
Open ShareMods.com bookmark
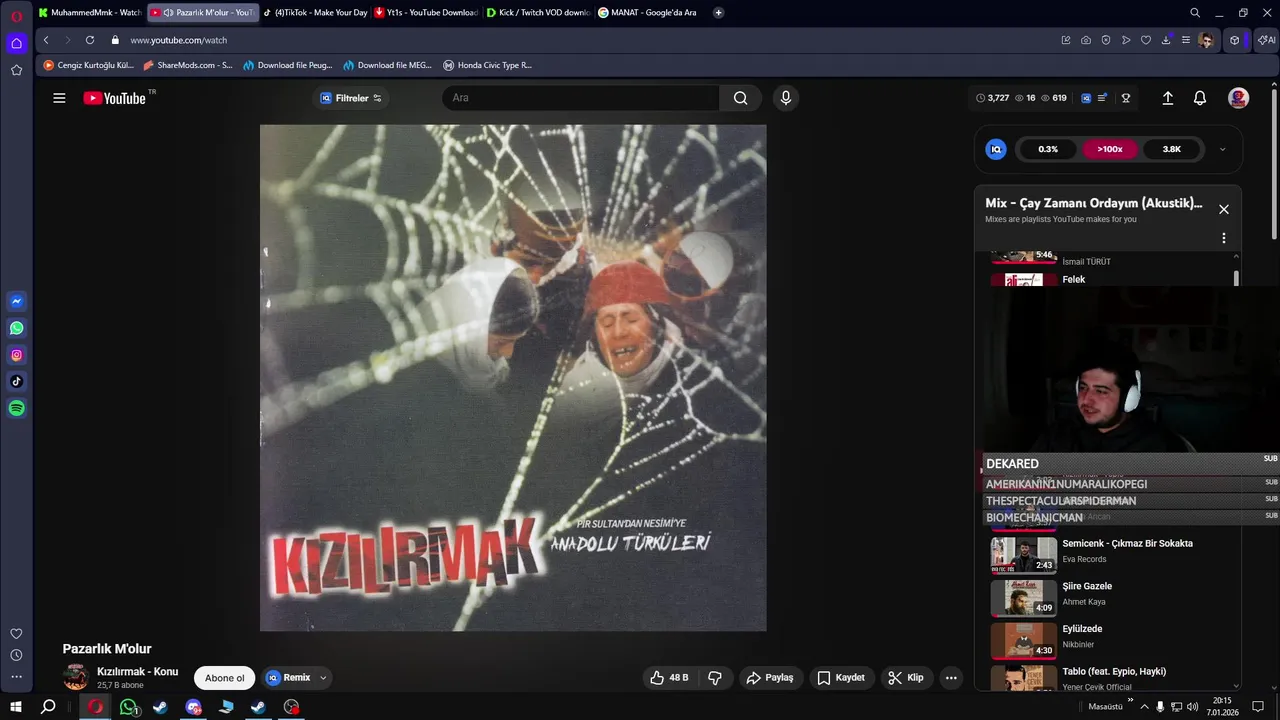[188, 65]
